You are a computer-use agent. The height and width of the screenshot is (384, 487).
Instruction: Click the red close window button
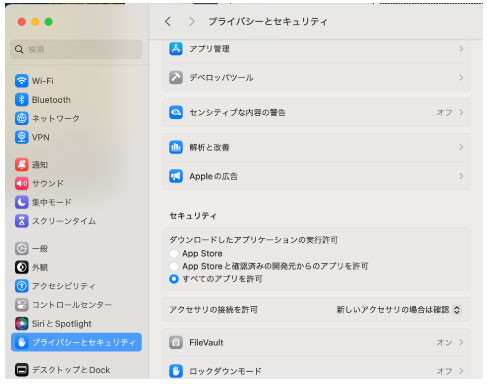point(22,22)
